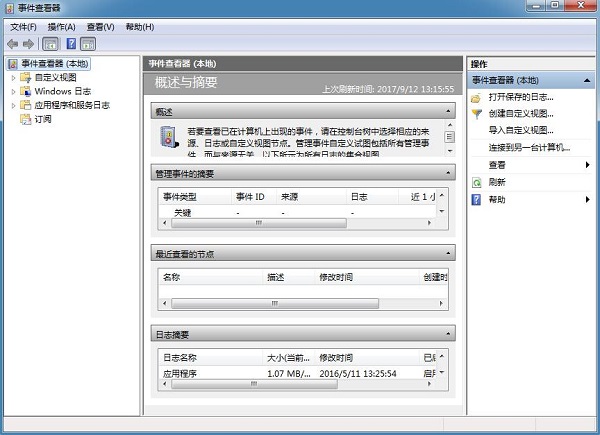Click the overview text vertical scrollbar thumb
600x435 pixels.
[x=450, y=137]
